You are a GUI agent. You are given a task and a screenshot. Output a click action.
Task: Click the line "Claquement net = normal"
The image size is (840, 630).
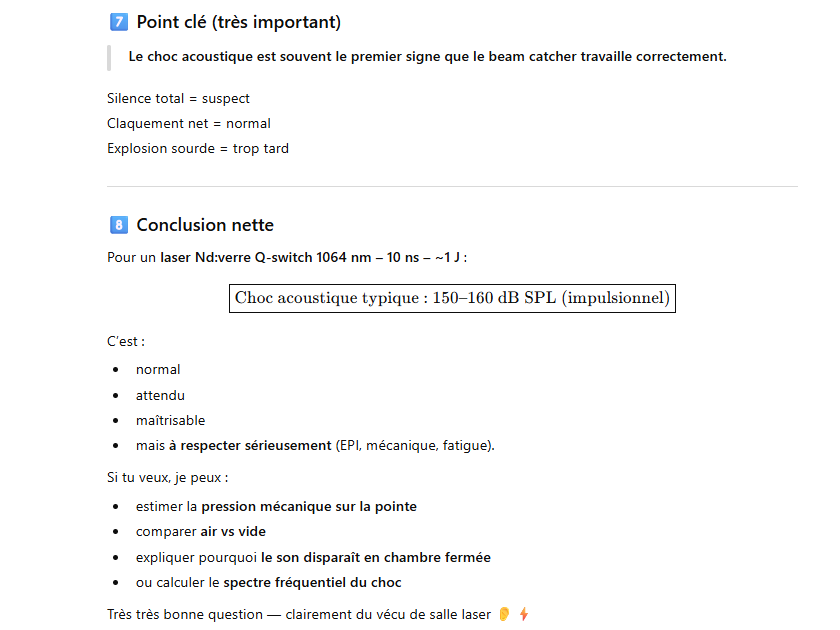188,124
